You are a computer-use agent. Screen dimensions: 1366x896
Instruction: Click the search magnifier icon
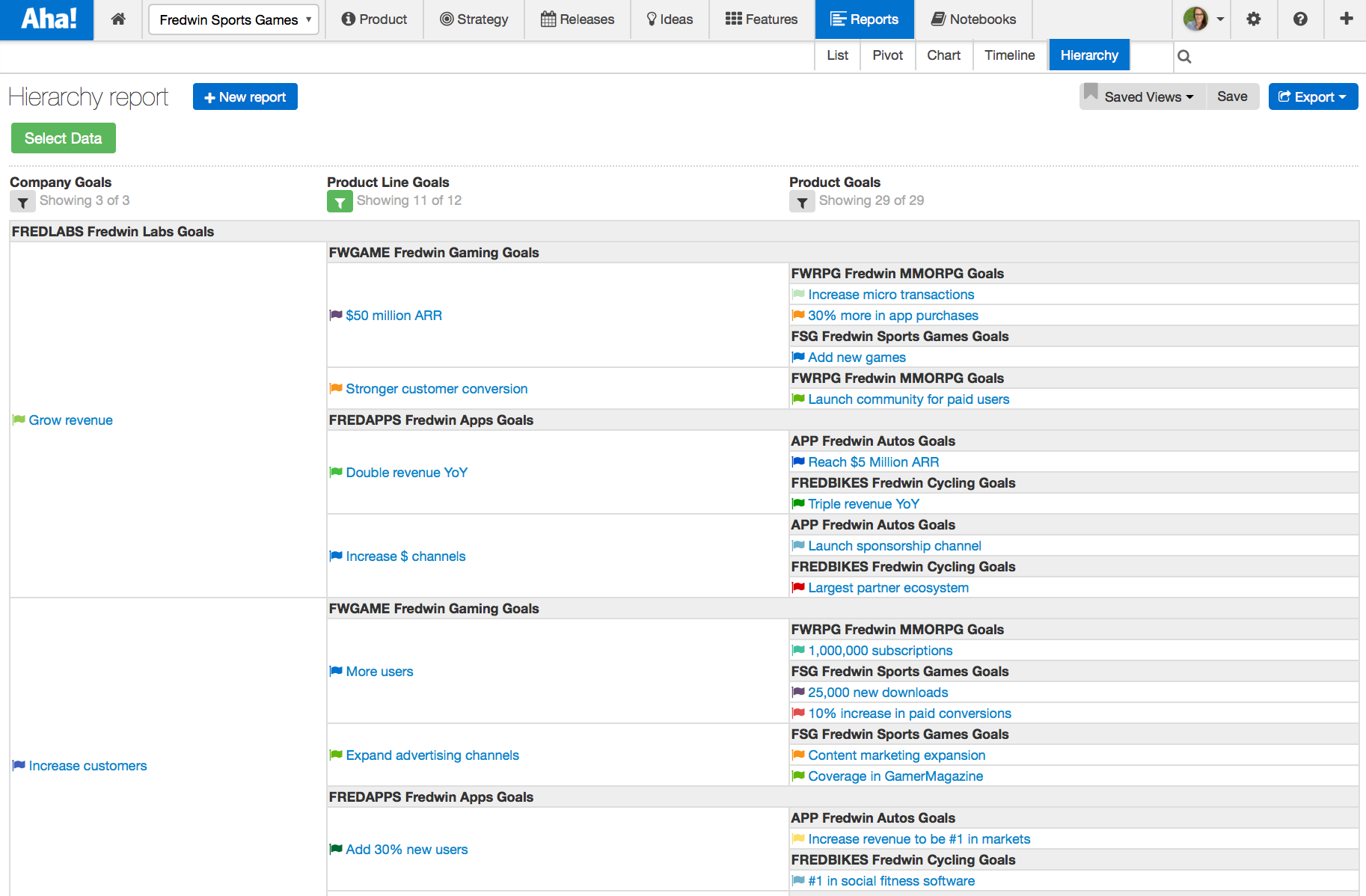point(1184,55)
